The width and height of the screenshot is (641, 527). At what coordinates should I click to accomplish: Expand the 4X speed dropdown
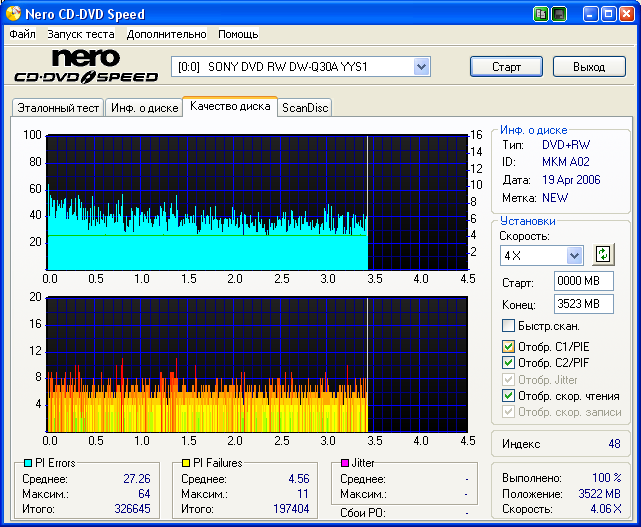pyautogui.click(x=574, y=255)
